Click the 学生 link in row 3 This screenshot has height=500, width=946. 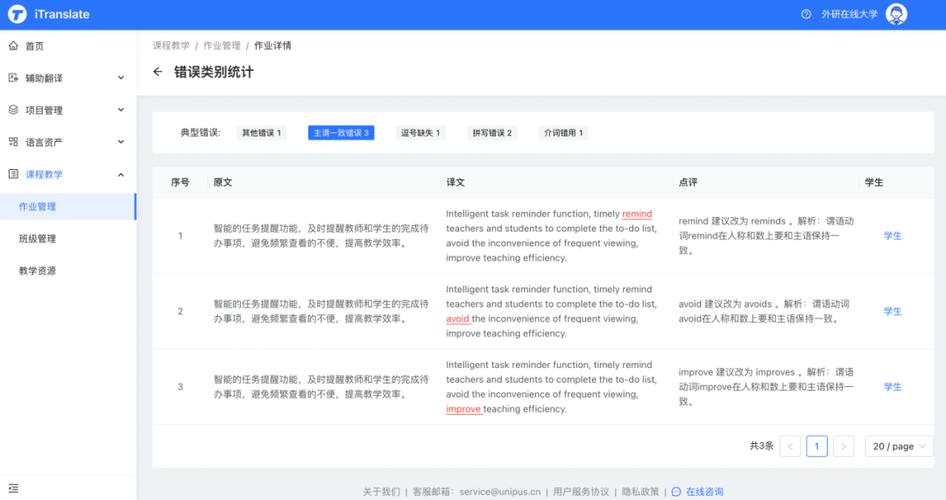pyautogui.click(x=893, y=387)
